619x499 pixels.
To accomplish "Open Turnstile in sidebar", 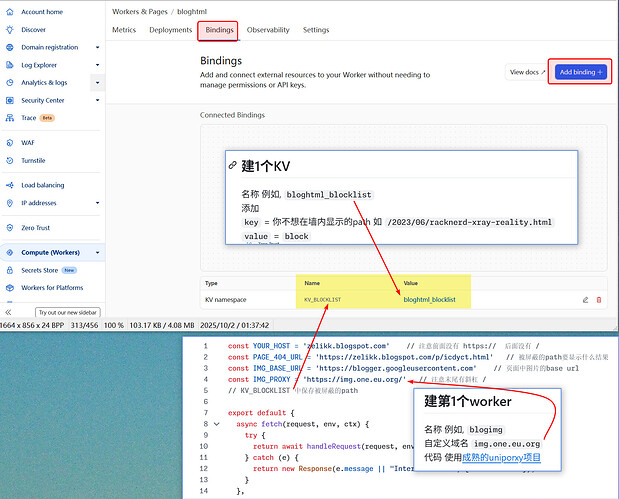I will [33, 160].
